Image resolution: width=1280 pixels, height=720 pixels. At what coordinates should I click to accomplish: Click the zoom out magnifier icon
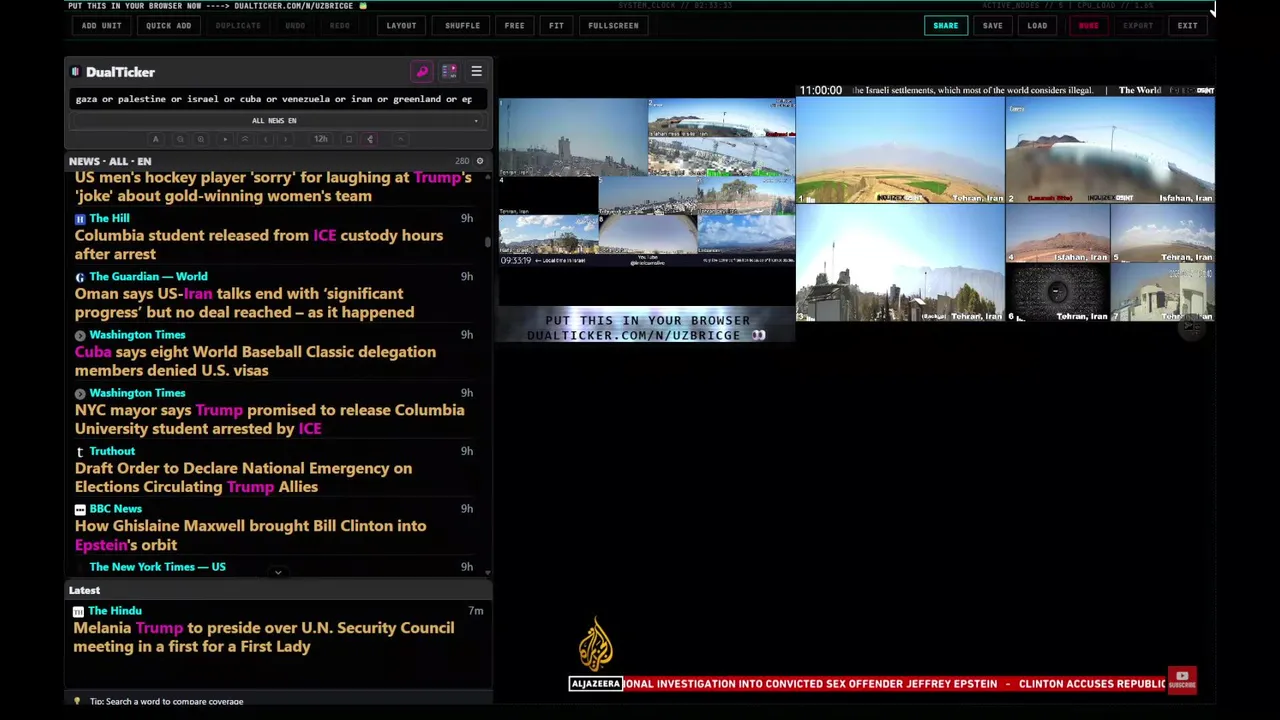pos(180,139)
